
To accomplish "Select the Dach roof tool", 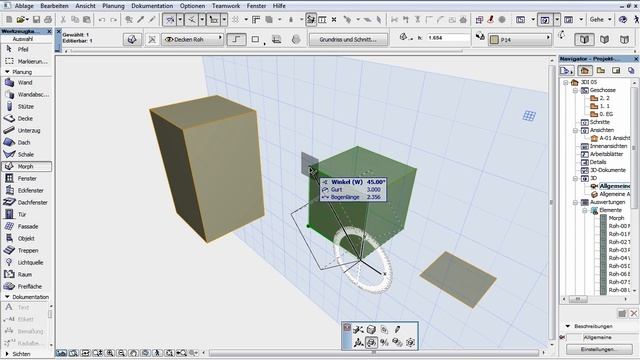I will point(24,142).
